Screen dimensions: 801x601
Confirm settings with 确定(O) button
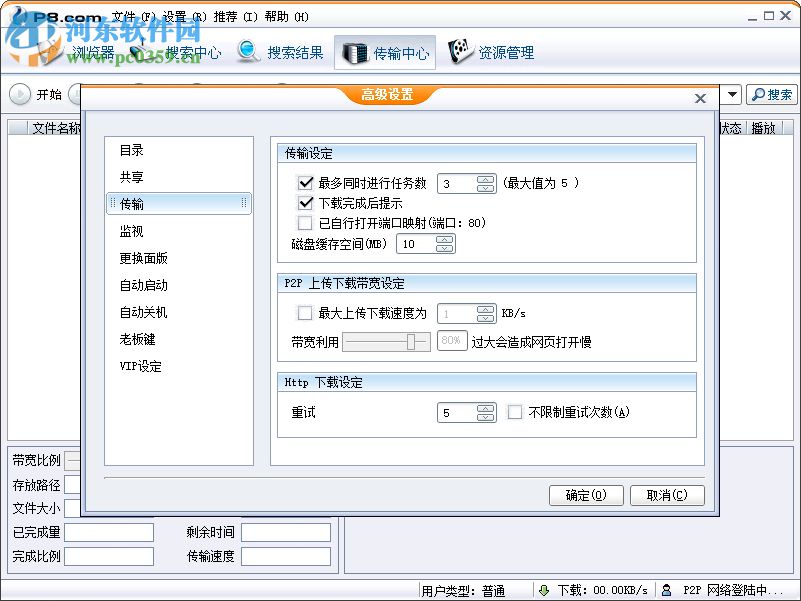click(x=586, y=495)
